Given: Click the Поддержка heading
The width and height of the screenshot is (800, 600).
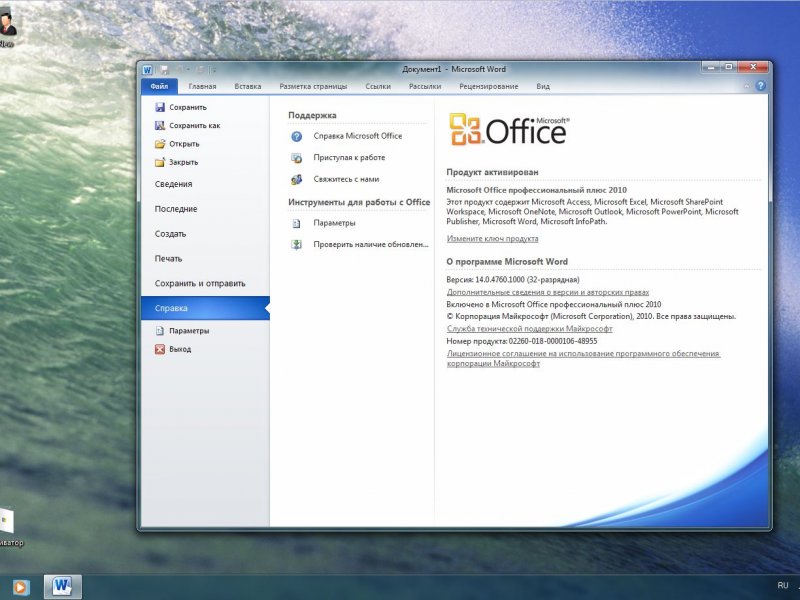Looking at the screenshot, I should click(x=312, y=115).
